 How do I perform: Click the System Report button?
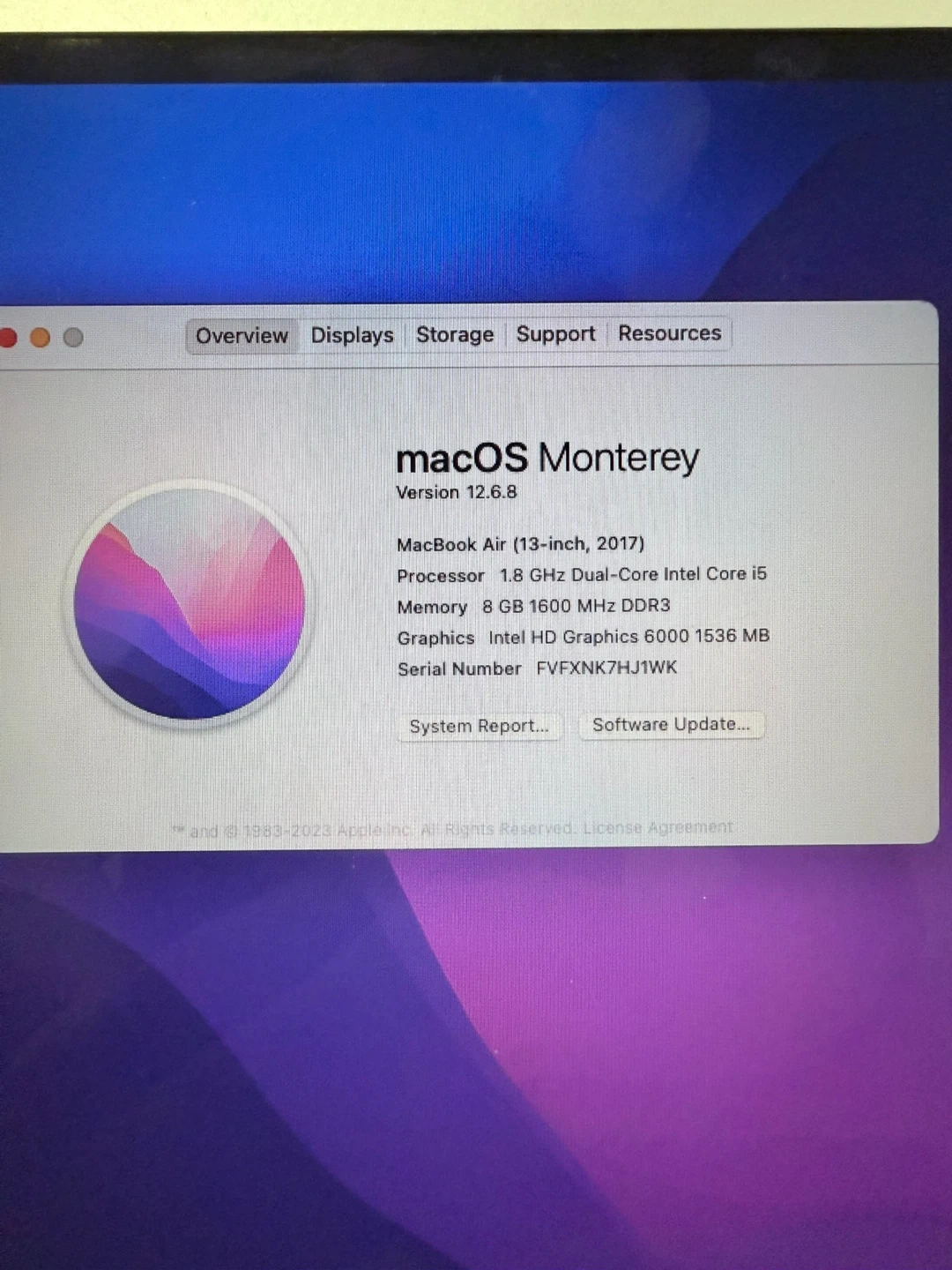[479, 726]
